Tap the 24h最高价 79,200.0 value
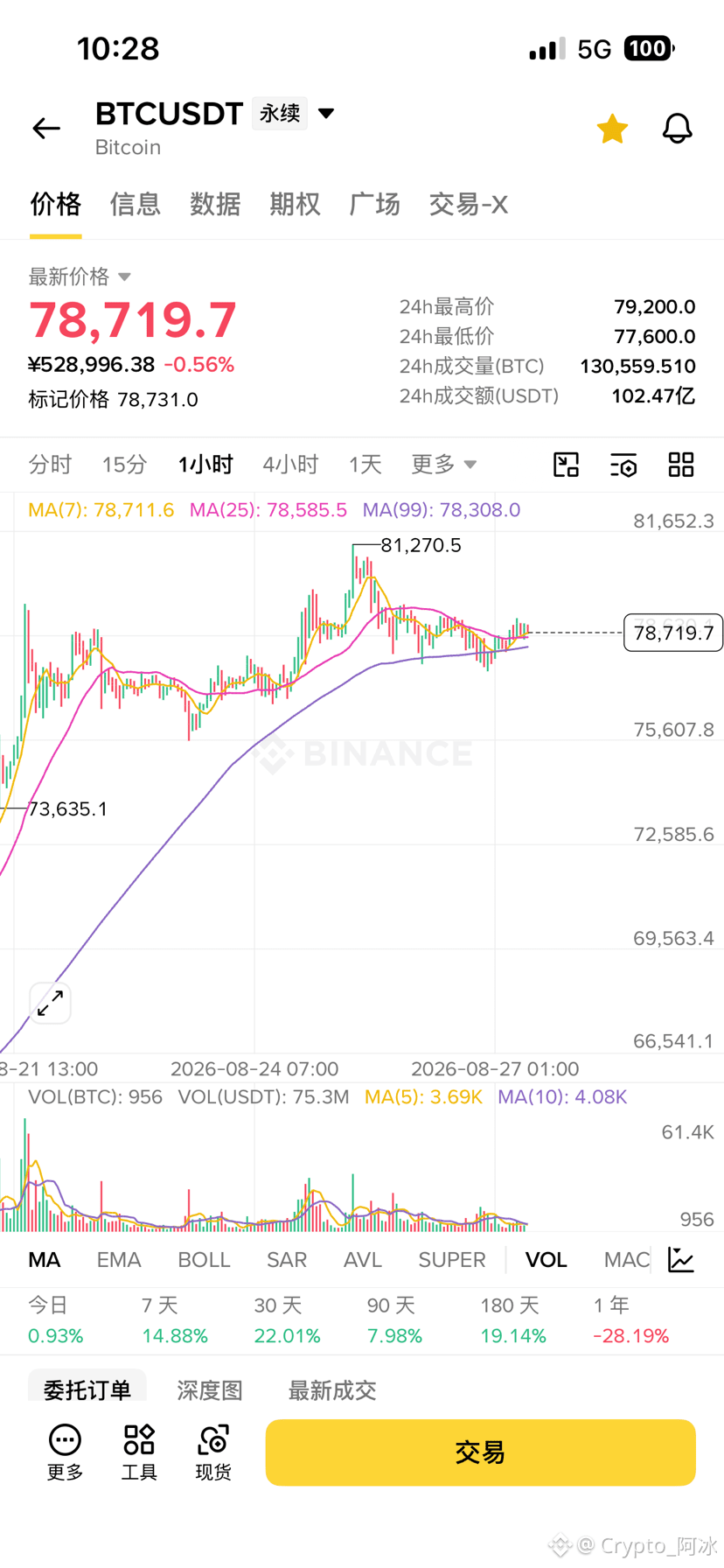The width and height of the screenshot is (724, 1568). point(655,307)
